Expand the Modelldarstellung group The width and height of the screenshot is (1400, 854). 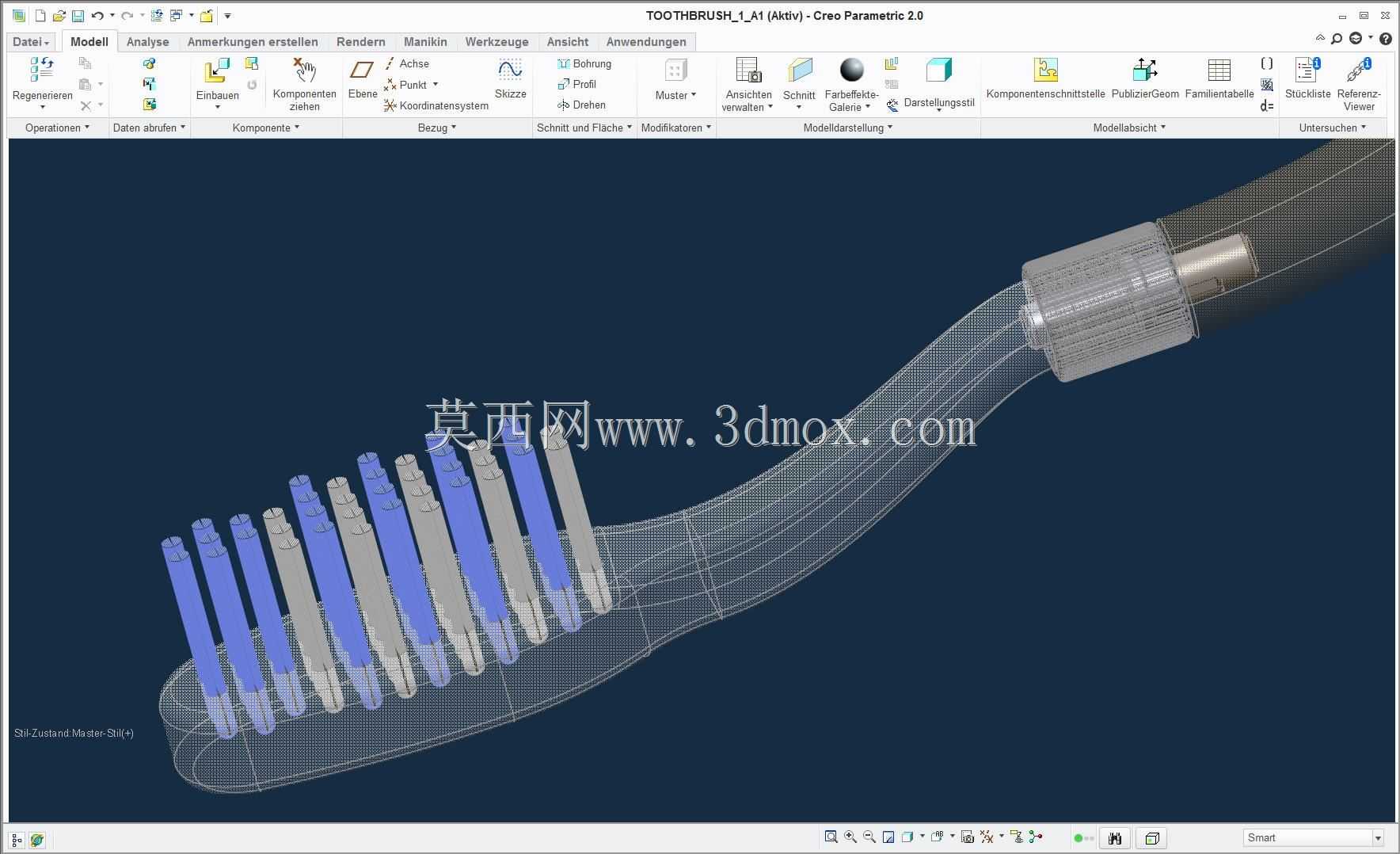[848, 128]
